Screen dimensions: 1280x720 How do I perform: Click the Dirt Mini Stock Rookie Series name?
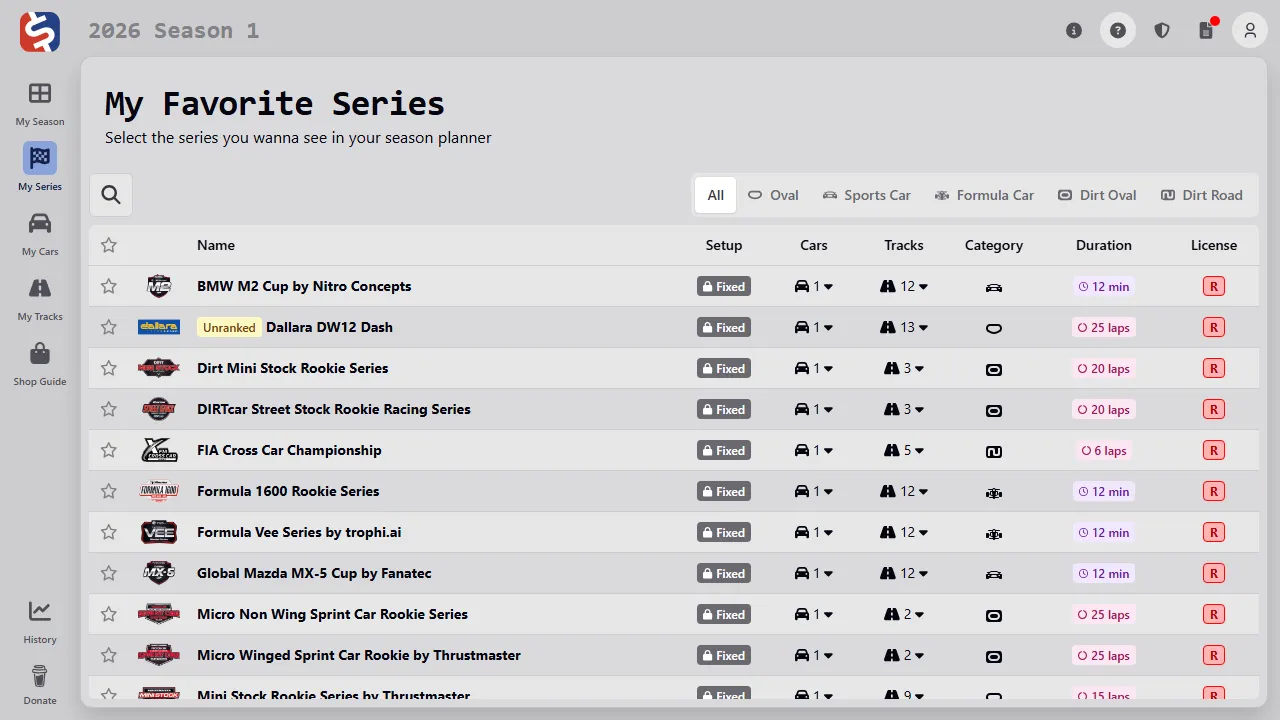(292, 368)
